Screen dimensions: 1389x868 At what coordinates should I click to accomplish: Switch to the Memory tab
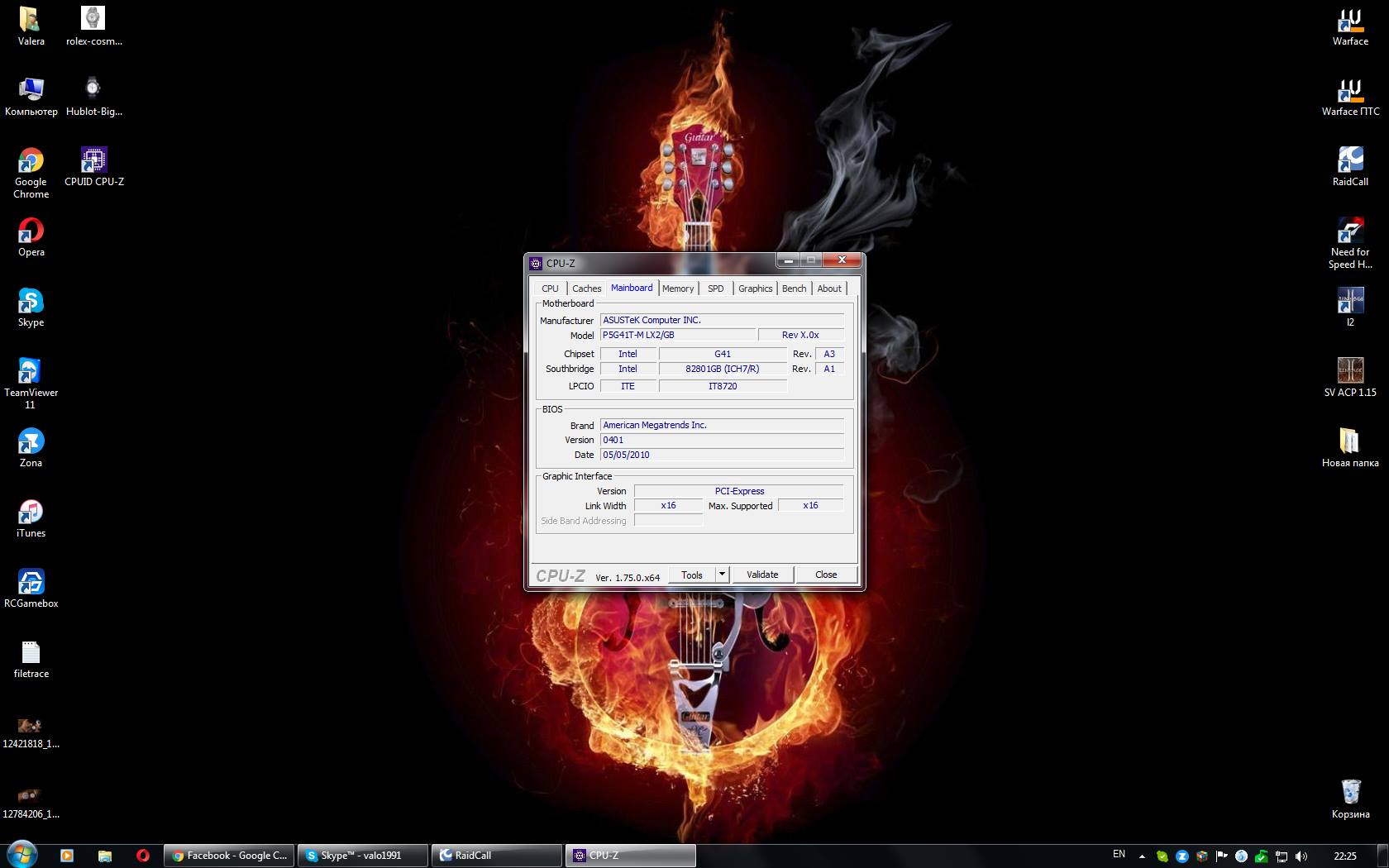[x=678, y=289]
